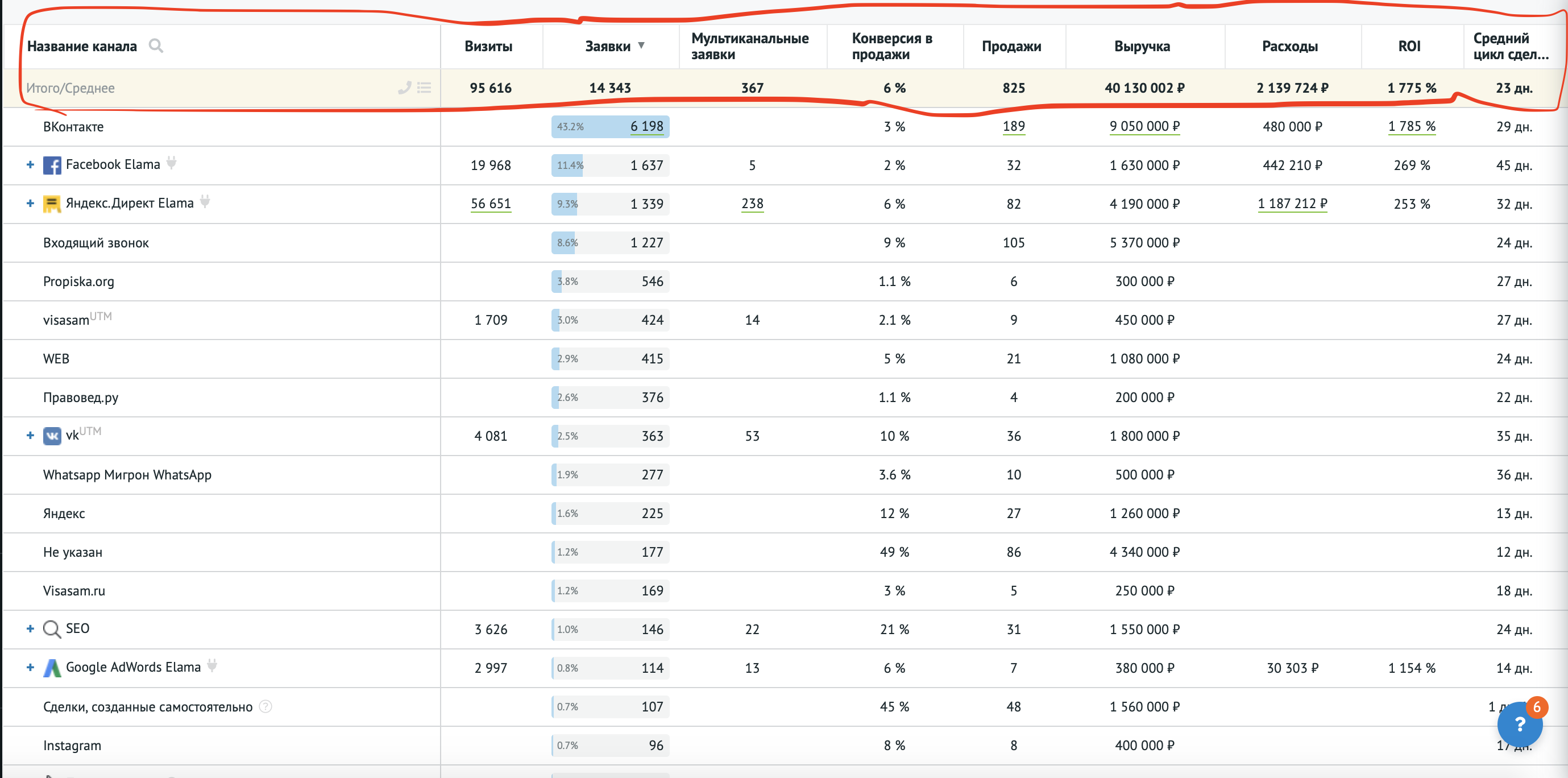Screen dimensions: 1568x778
Task: Click the Итого/Среднее summary label
Action: point(70,88)
